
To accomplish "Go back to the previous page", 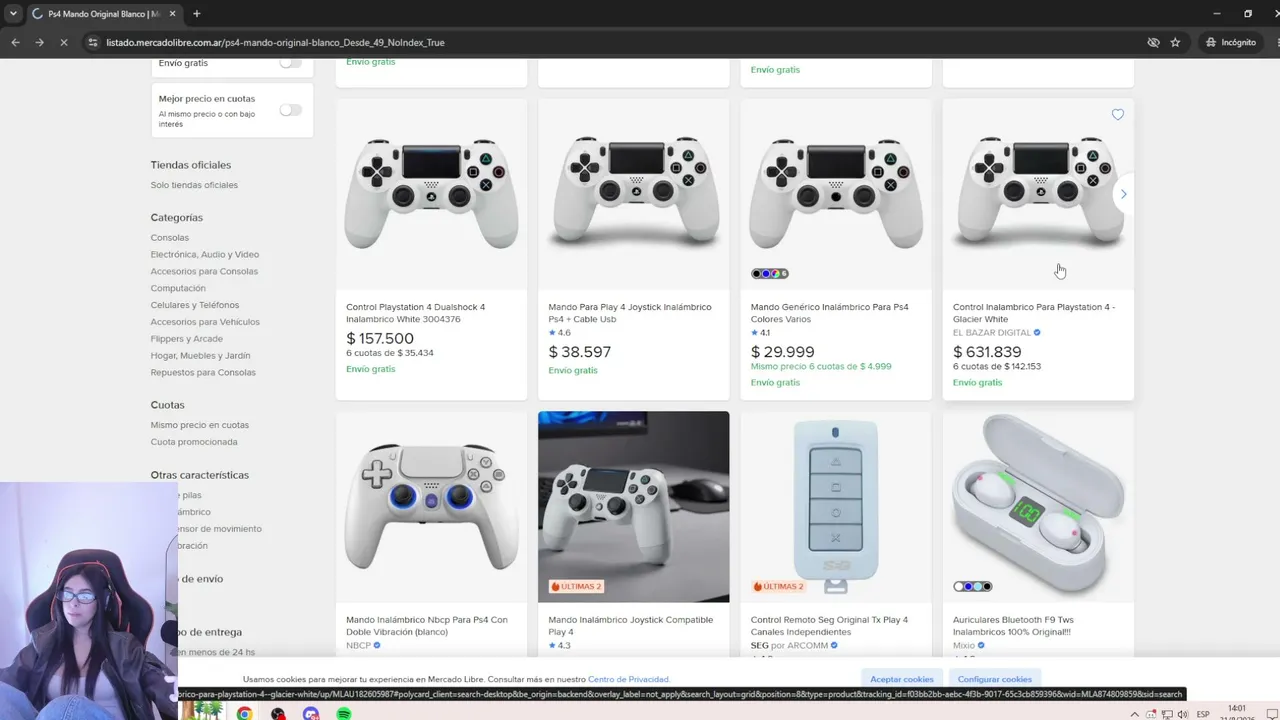I will [15, 42].
